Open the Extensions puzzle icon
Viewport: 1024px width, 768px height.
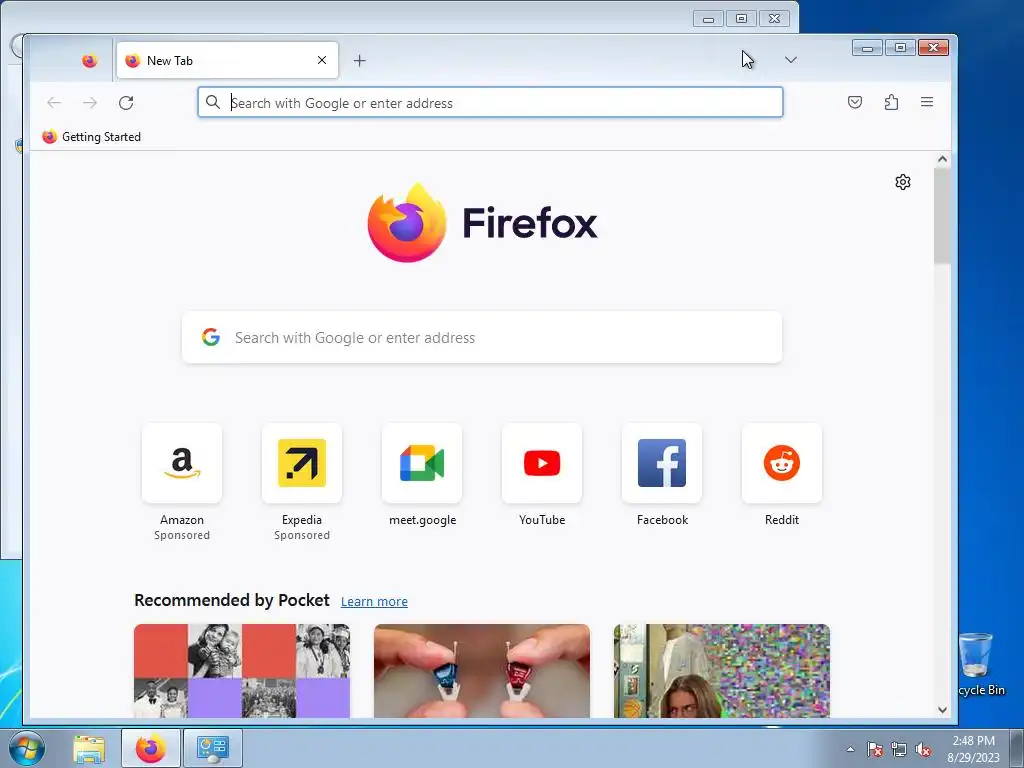click(x=891, y=102)
